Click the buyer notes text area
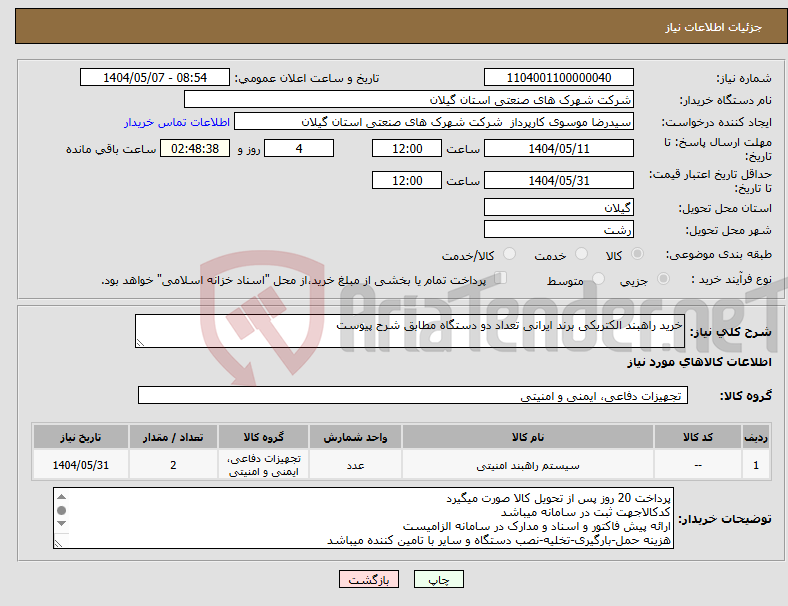Image resolution: width=788 pixels, height=606 pixels. (x=363, y=518)
